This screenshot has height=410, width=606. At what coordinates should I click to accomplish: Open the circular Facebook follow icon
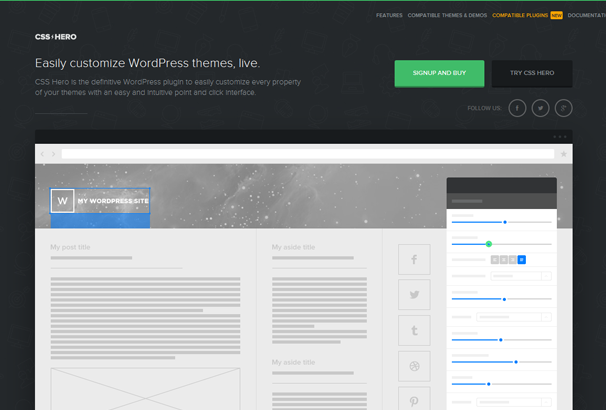pyautogui.click(x=517, y=108)
